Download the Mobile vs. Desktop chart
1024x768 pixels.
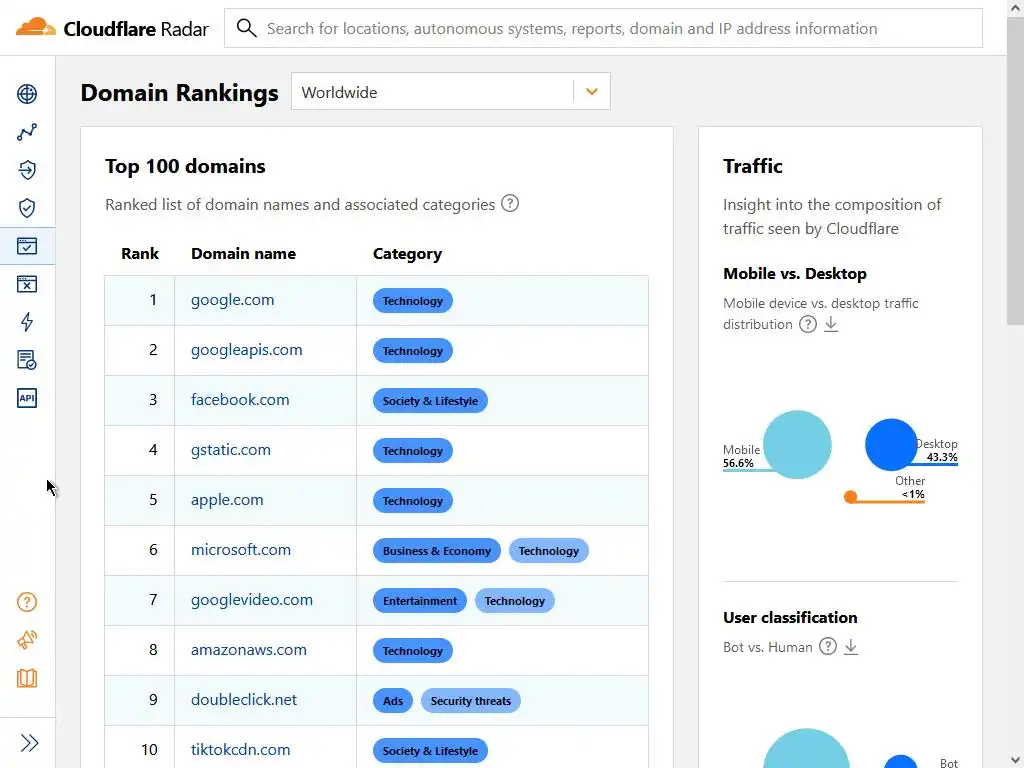tap(831, 324)
